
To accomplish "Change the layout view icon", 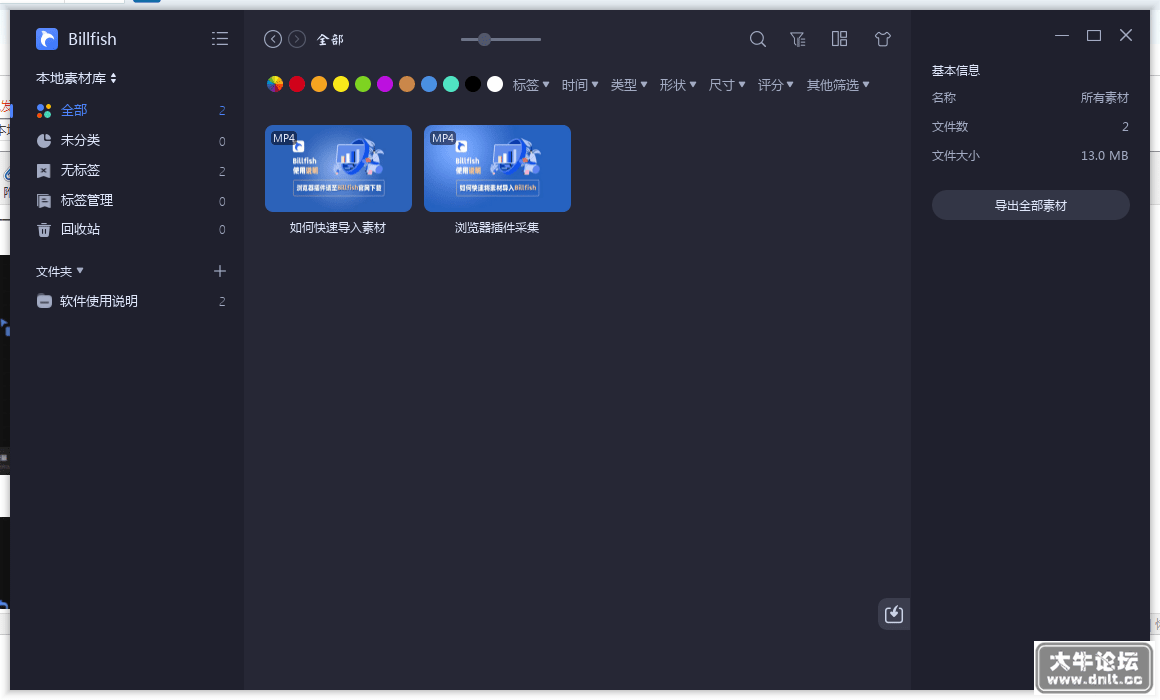I will (840, 38).
